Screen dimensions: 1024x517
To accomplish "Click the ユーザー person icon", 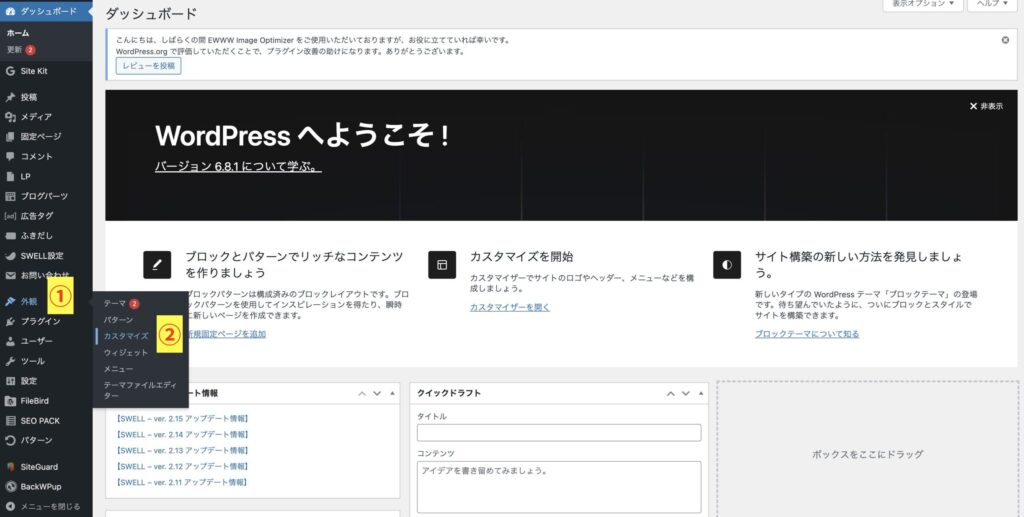I will pos(10,341).
